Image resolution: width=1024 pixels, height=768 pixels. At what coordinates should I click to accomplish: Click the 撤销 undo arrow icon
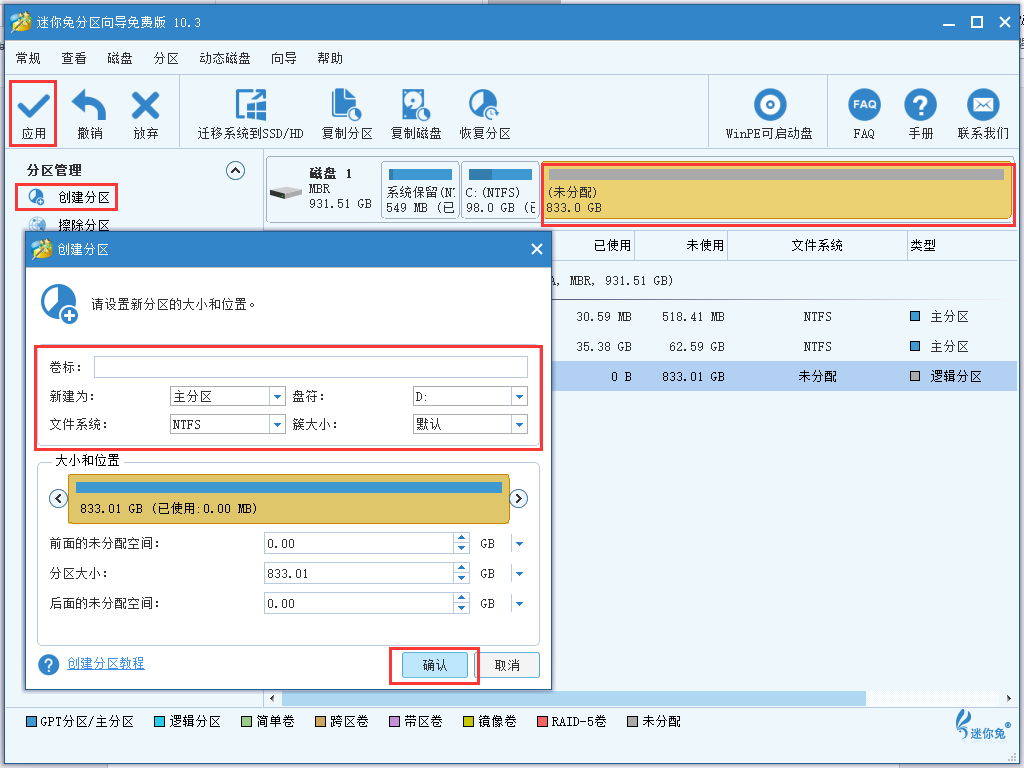click(89, 104)
